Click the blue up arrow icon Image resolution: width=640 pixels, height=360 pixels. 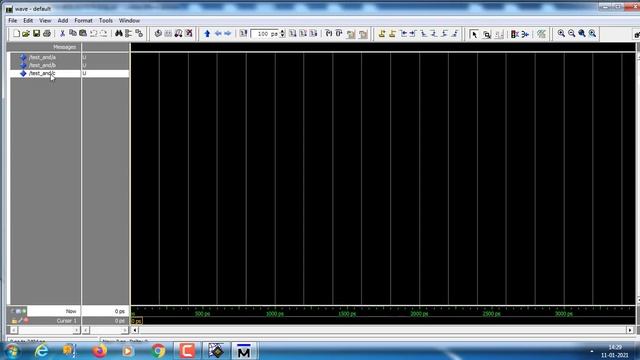207,33
